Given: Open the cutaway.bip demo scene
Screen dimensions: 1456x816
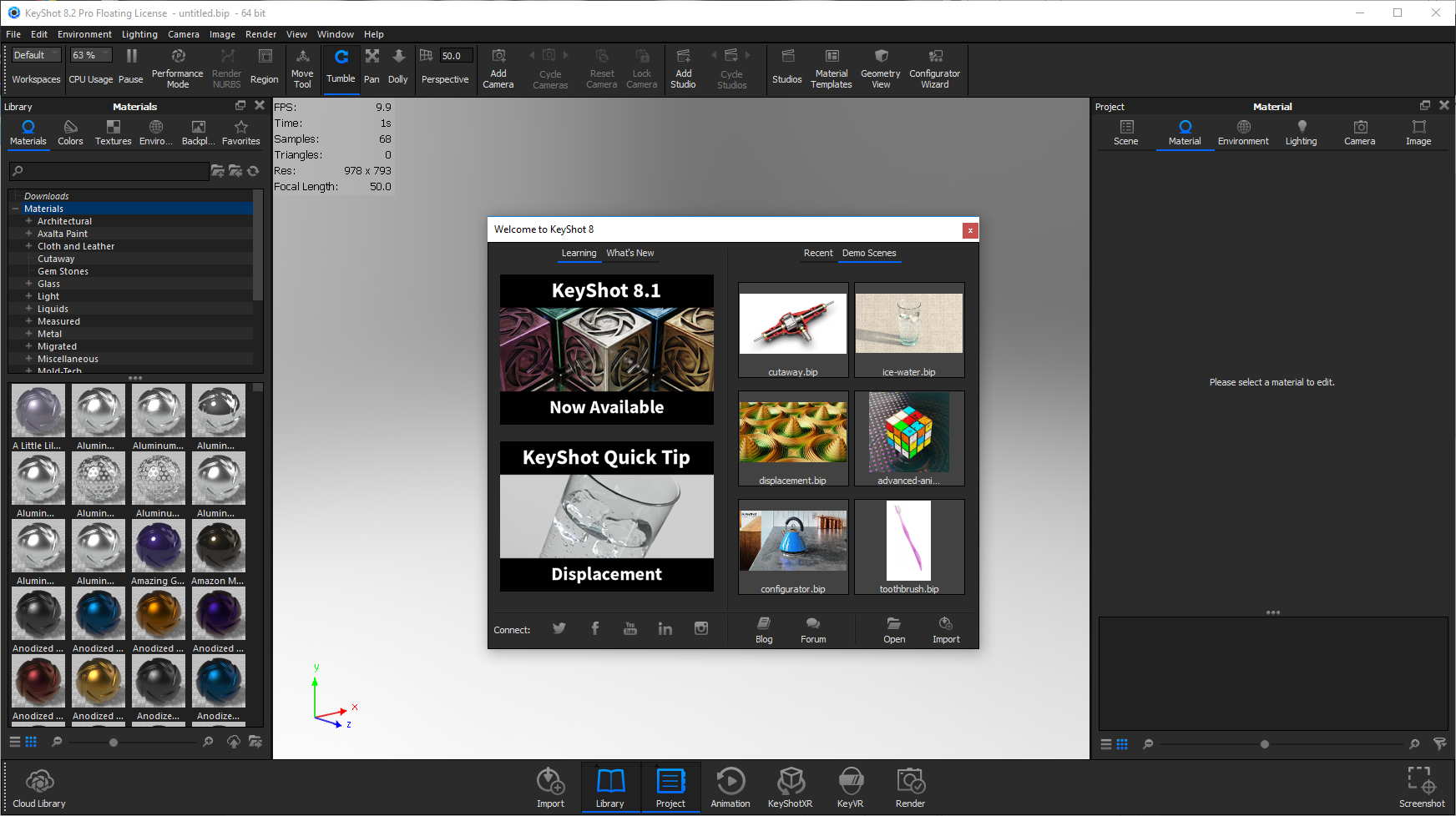Looking at the screenshot, I should 791,325.
